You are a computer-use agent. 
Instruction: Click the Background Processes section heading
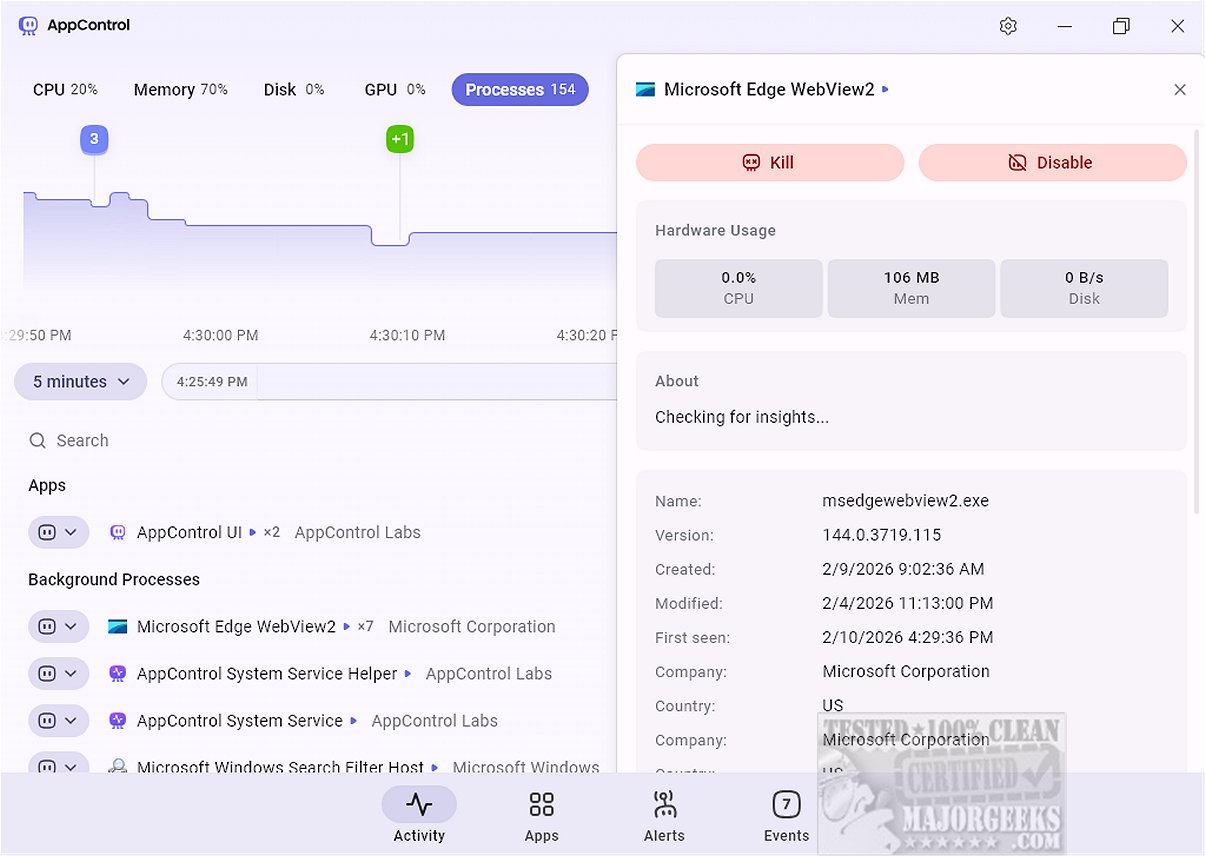[x=114, y=579]
